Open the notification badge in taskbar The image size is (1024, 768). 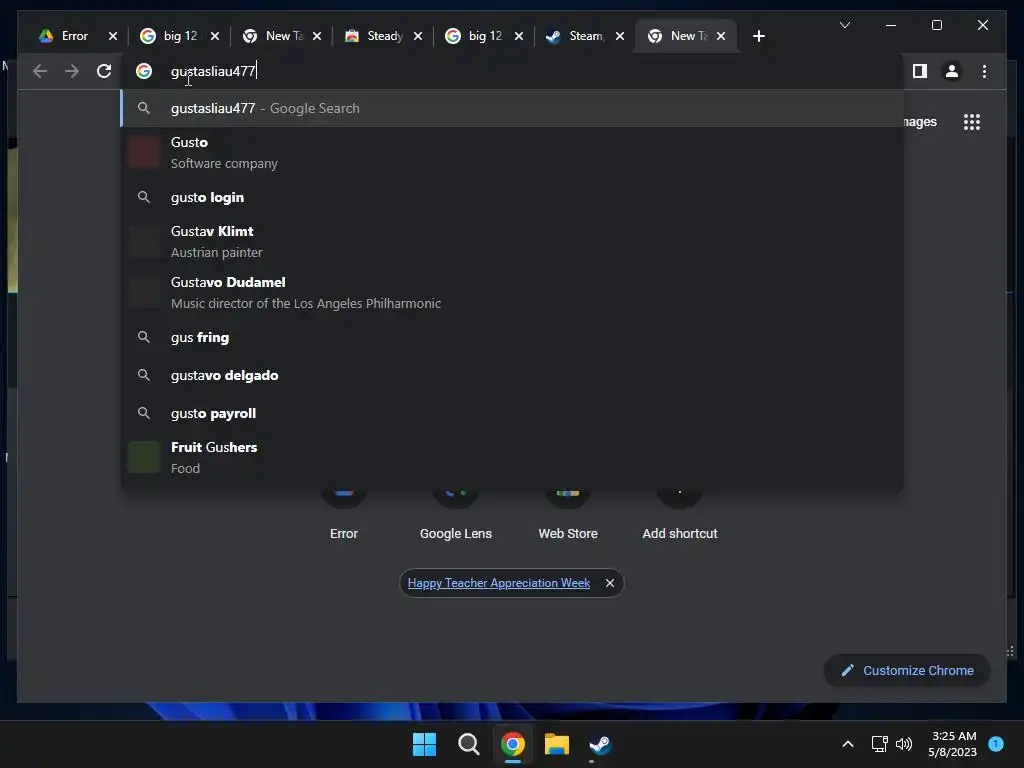pyautogui.click(x=996, y=744)
